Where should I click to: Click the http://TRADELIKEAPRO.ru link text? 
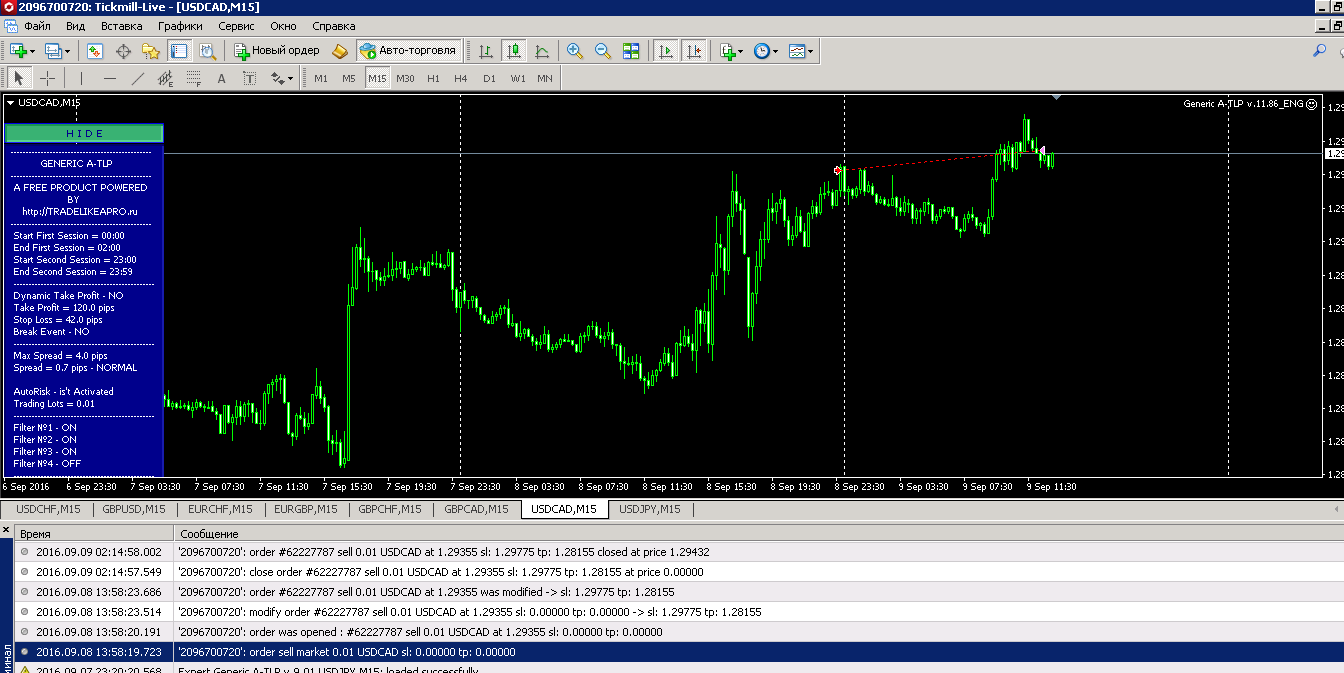80,211
